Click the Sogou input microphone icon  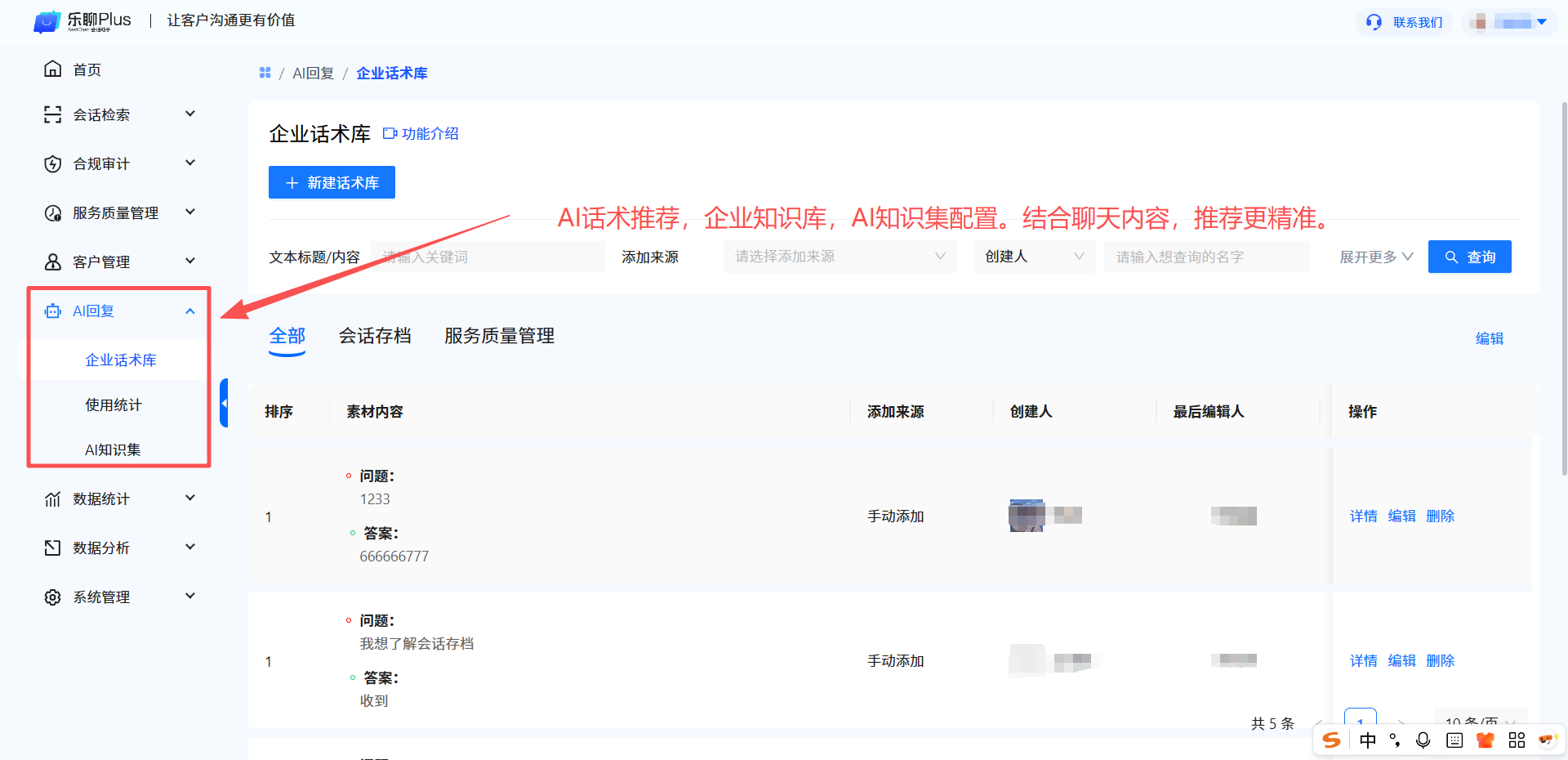click(x=1423, y=740)
